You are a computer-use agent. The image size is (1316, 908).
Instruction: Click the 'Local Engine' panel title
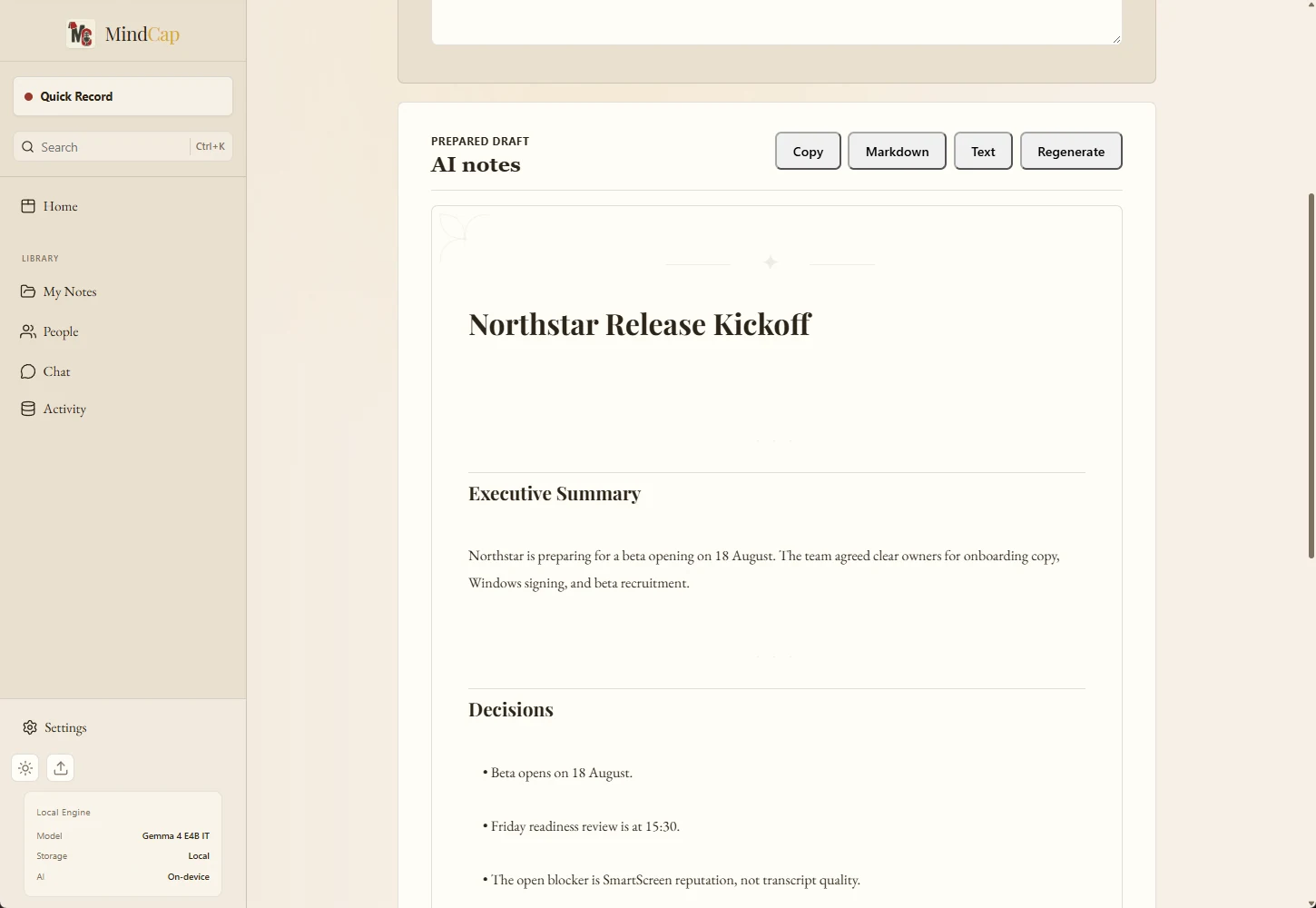coord(64,813)
